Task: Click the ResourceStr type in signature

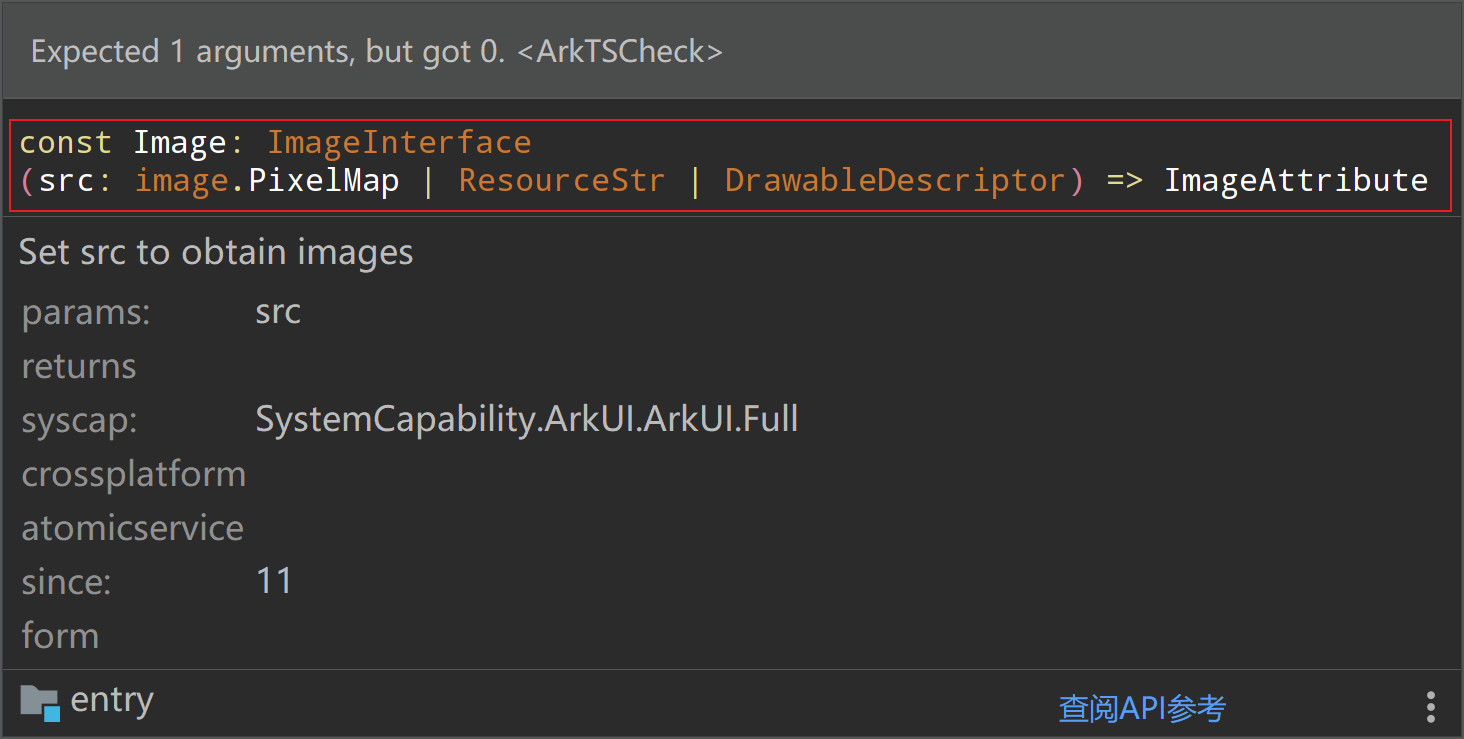Action: 561,181
